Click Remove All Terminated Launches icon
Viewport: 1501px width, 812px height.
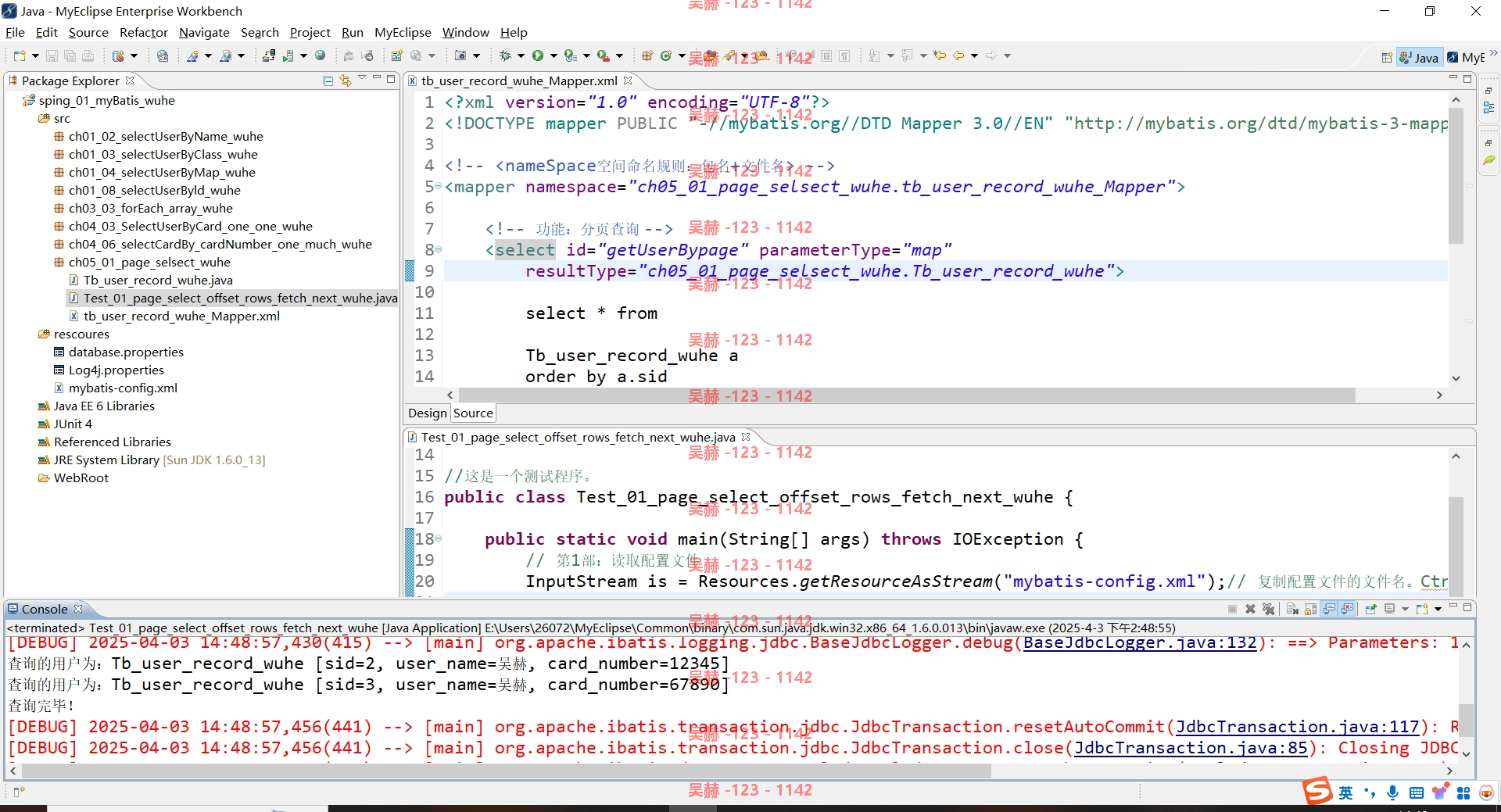(1268, 609)
